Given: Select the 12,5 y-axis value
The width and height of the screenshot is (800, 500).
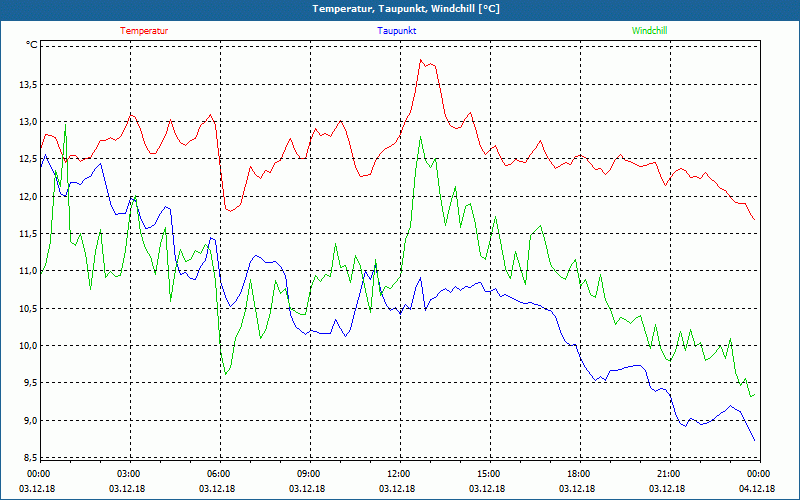Looking at the screenshot, I should 29,159.
